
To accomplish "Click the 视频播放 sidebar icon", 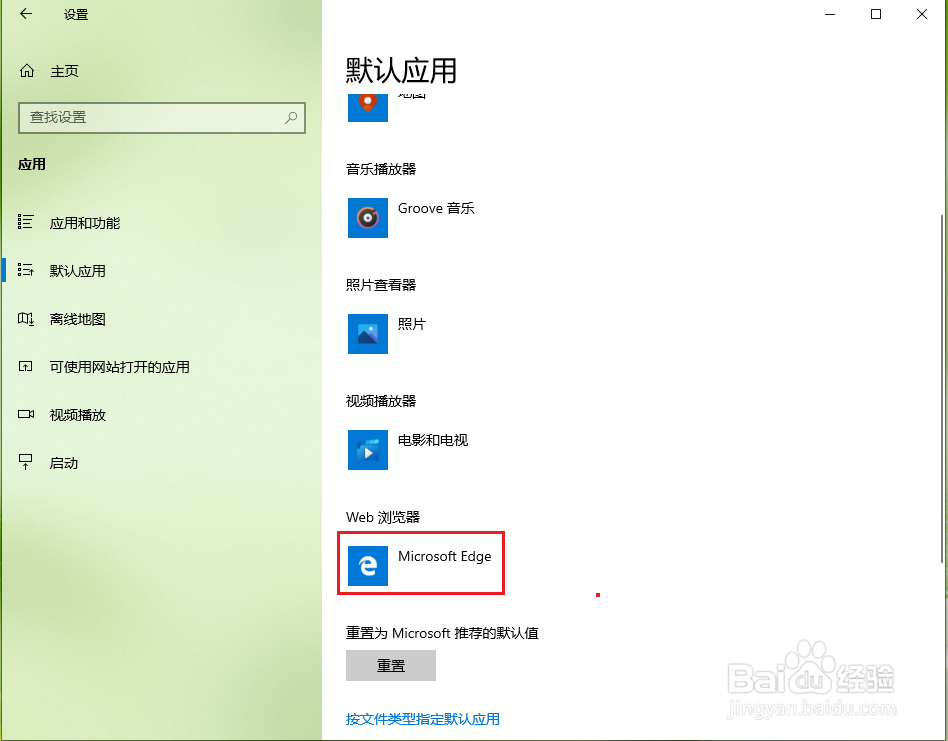I will tap(27, 415).
